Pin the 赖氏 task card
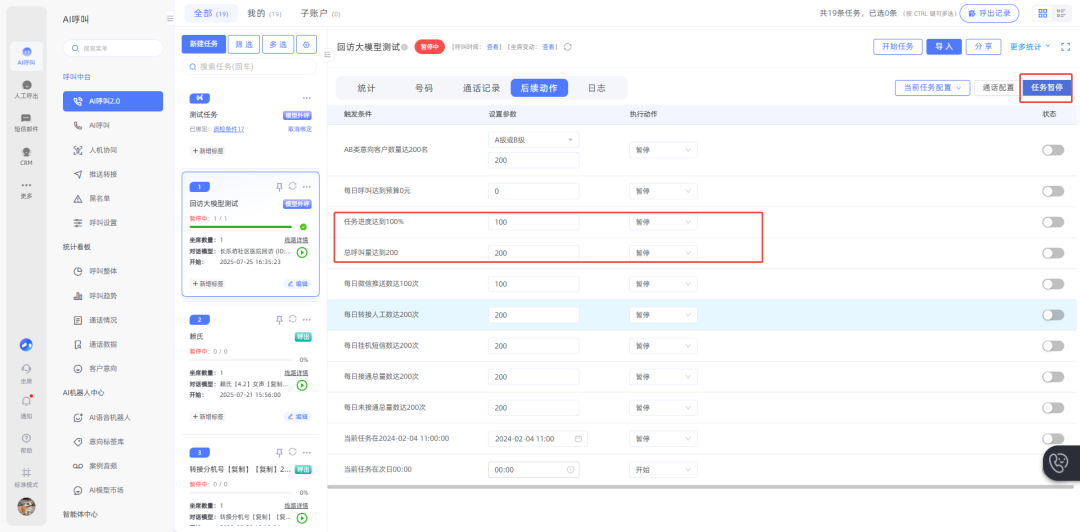 coord(279,320)
